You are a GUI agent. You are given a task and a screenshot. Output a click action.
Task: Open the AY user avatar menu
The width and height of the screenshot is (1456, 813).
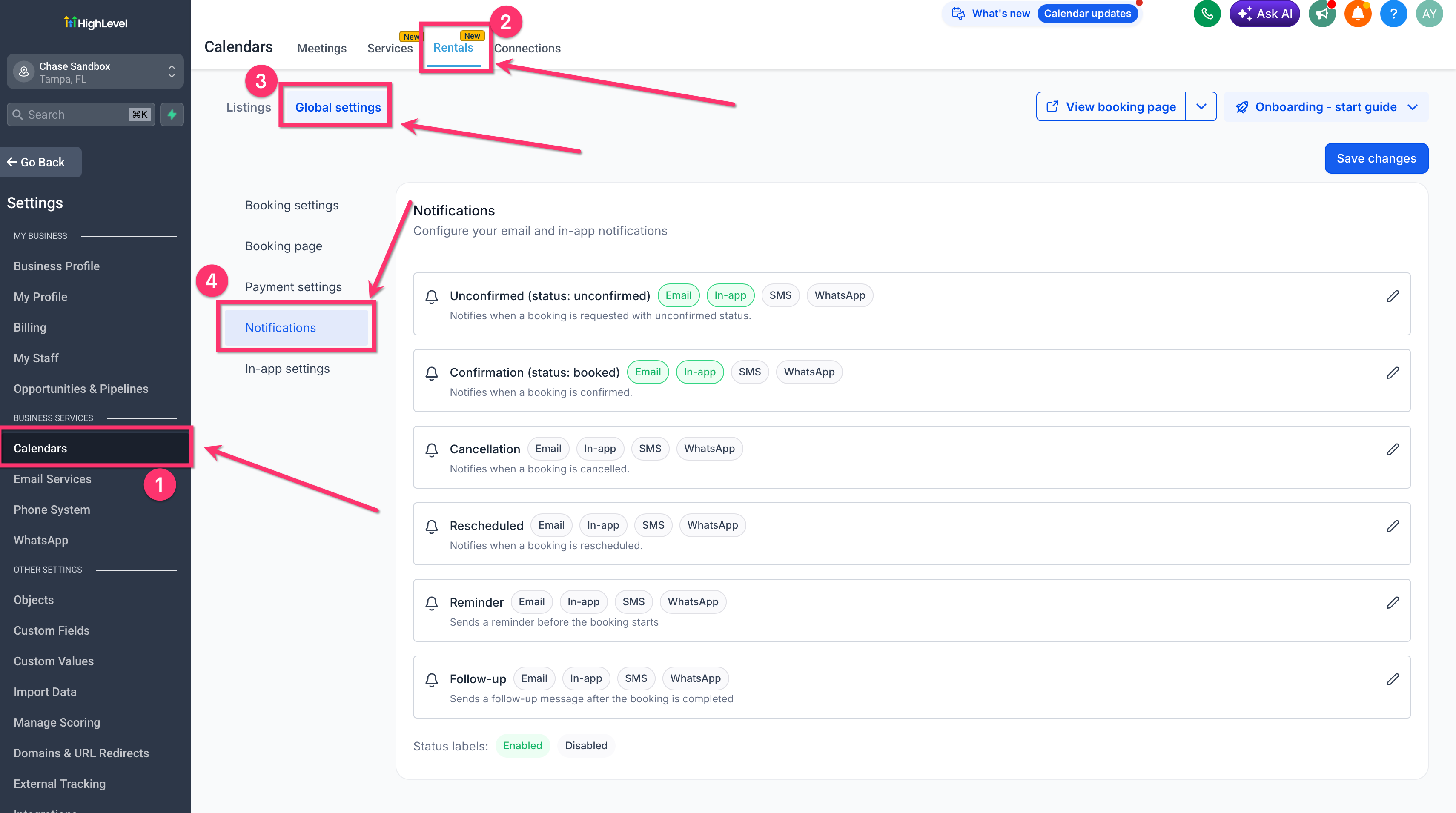click(x=1430, y=14)
